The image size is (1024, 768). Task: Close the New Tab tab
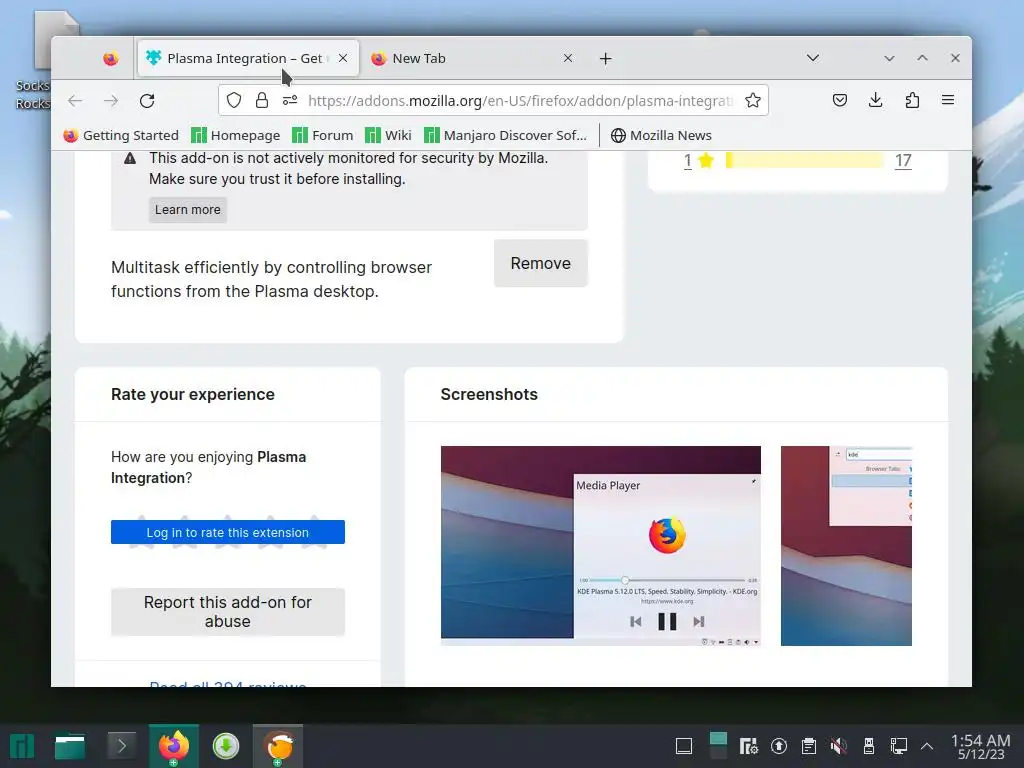point(568,58)
